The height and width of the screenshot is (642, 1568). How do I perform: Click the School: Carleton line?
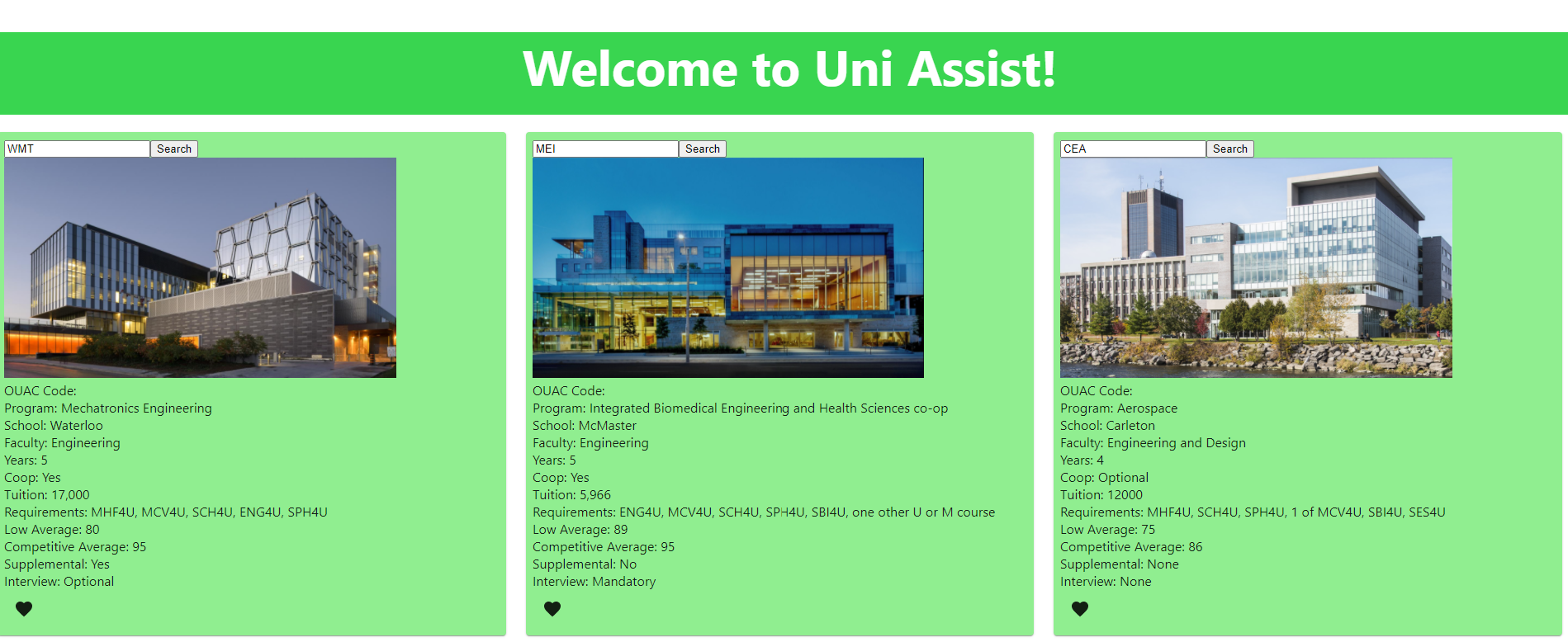coord(1107,426)
